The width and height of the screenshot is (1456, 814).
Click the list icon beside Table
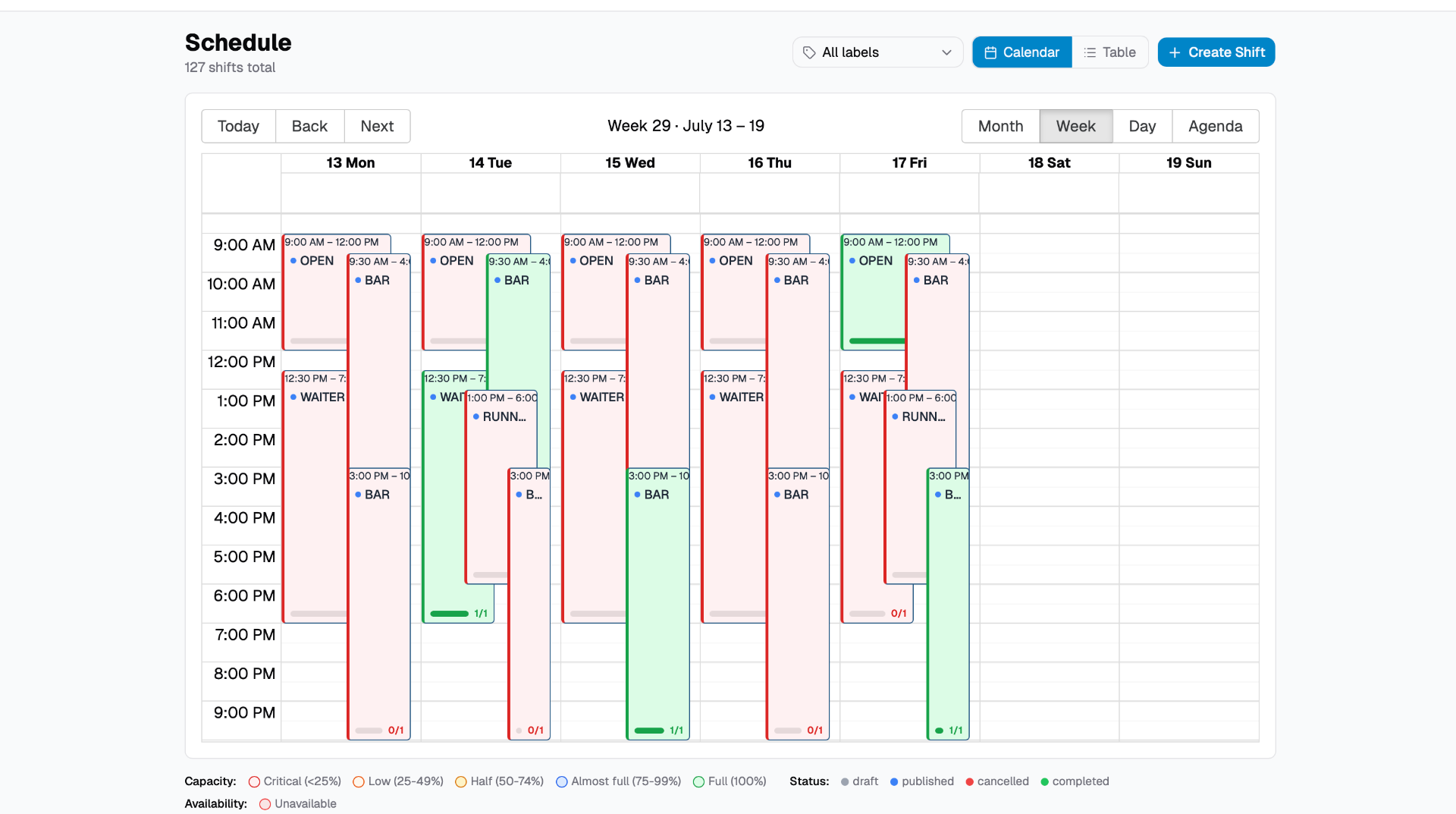tap(1090, 52)
